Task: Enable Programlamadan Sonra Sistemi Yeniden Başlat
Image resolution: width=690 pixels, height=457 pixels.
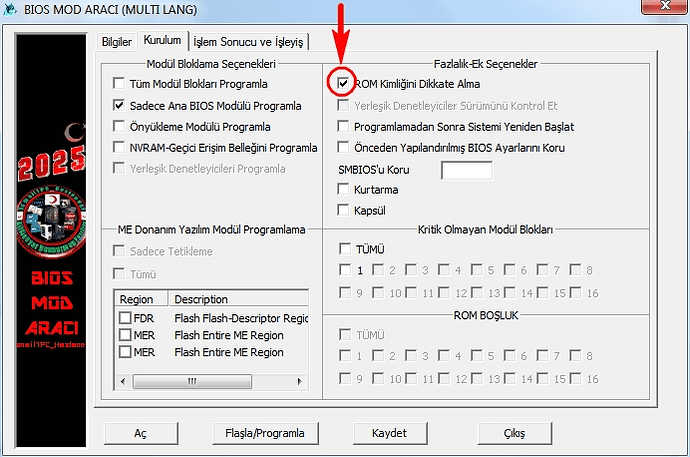Action: click(344, 127)
